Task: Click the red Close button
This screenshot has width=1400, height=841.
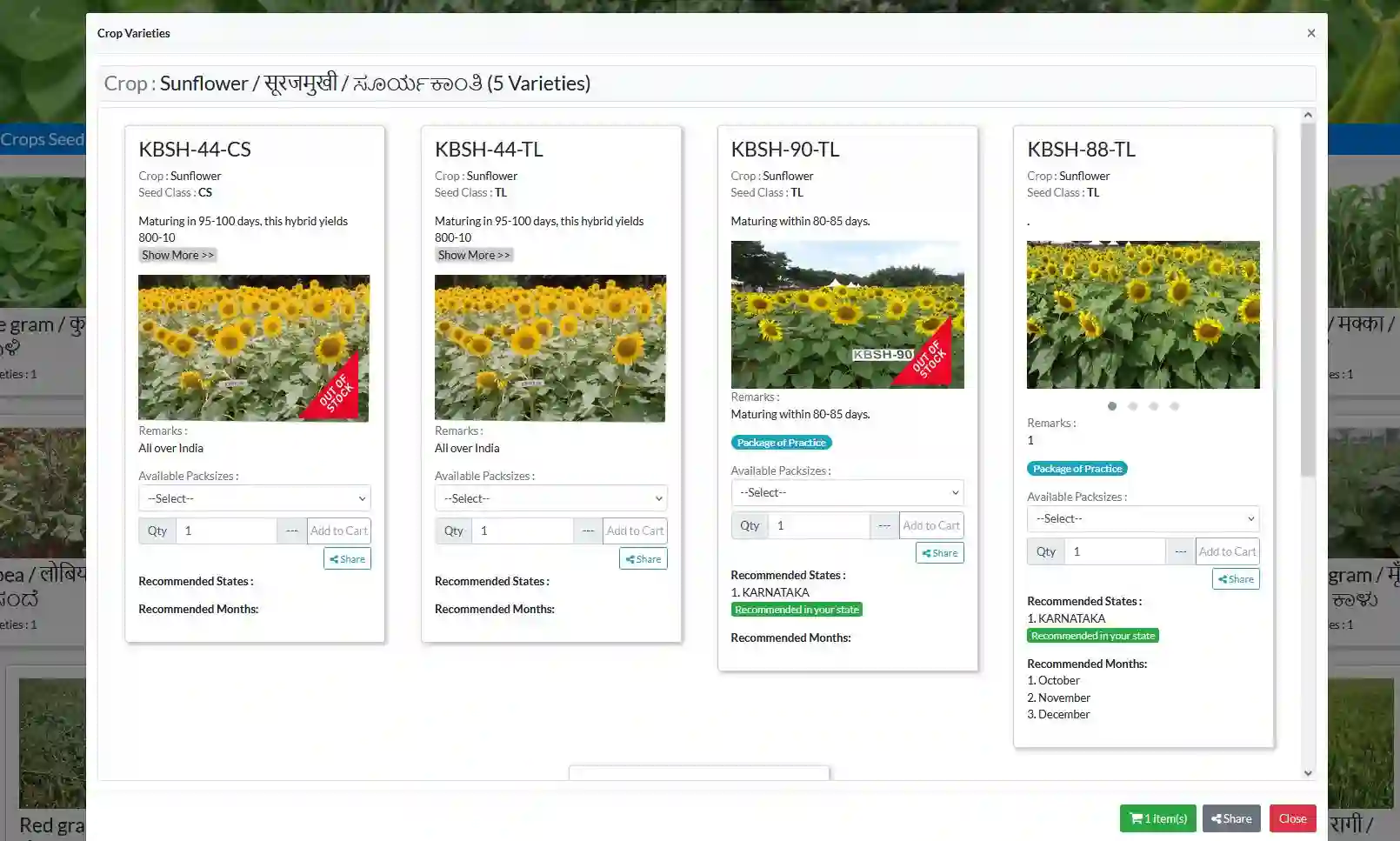Action: (1292, 818)
